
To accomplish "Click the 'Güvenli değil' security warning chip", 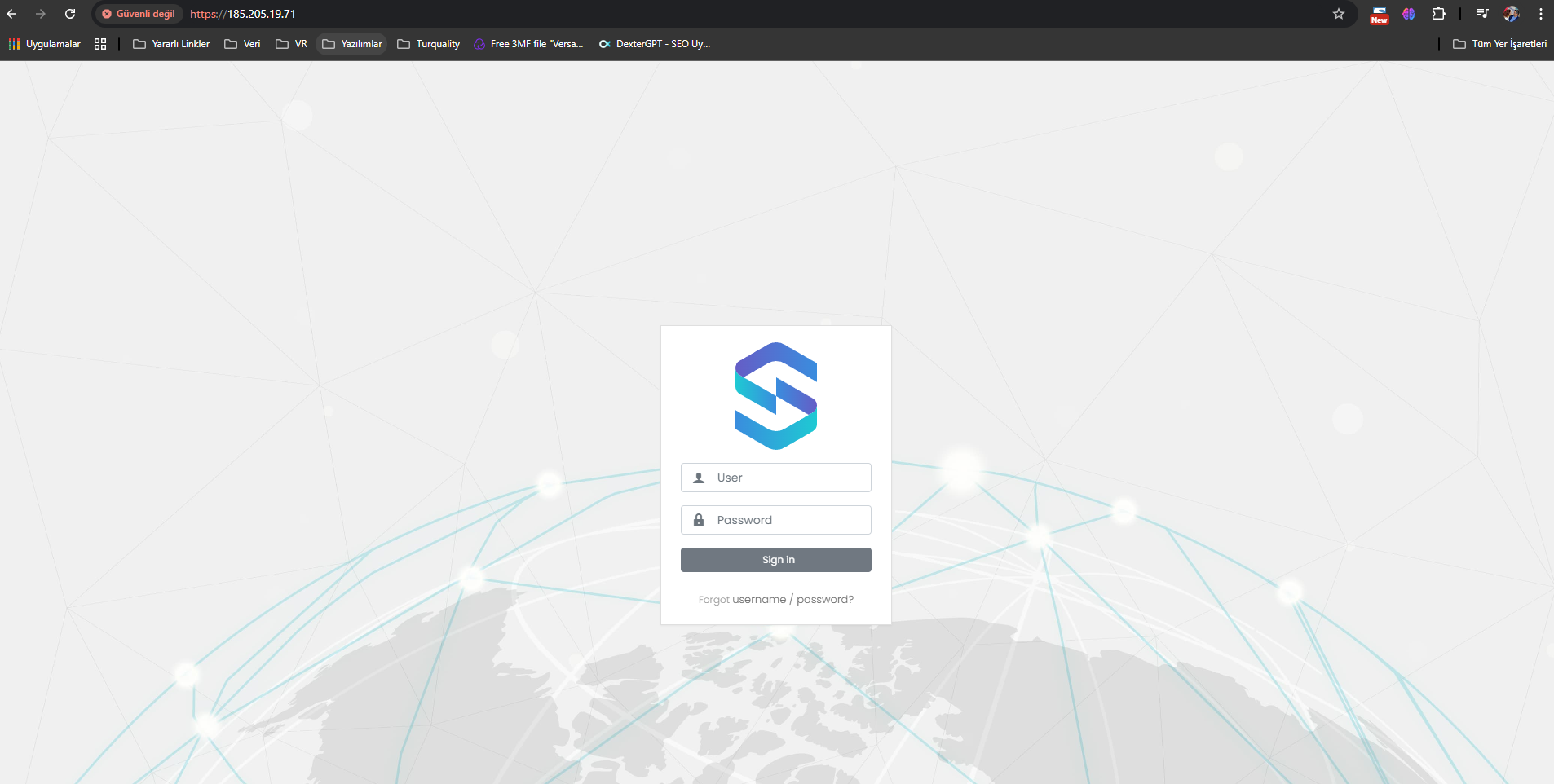I will [139, 14].
